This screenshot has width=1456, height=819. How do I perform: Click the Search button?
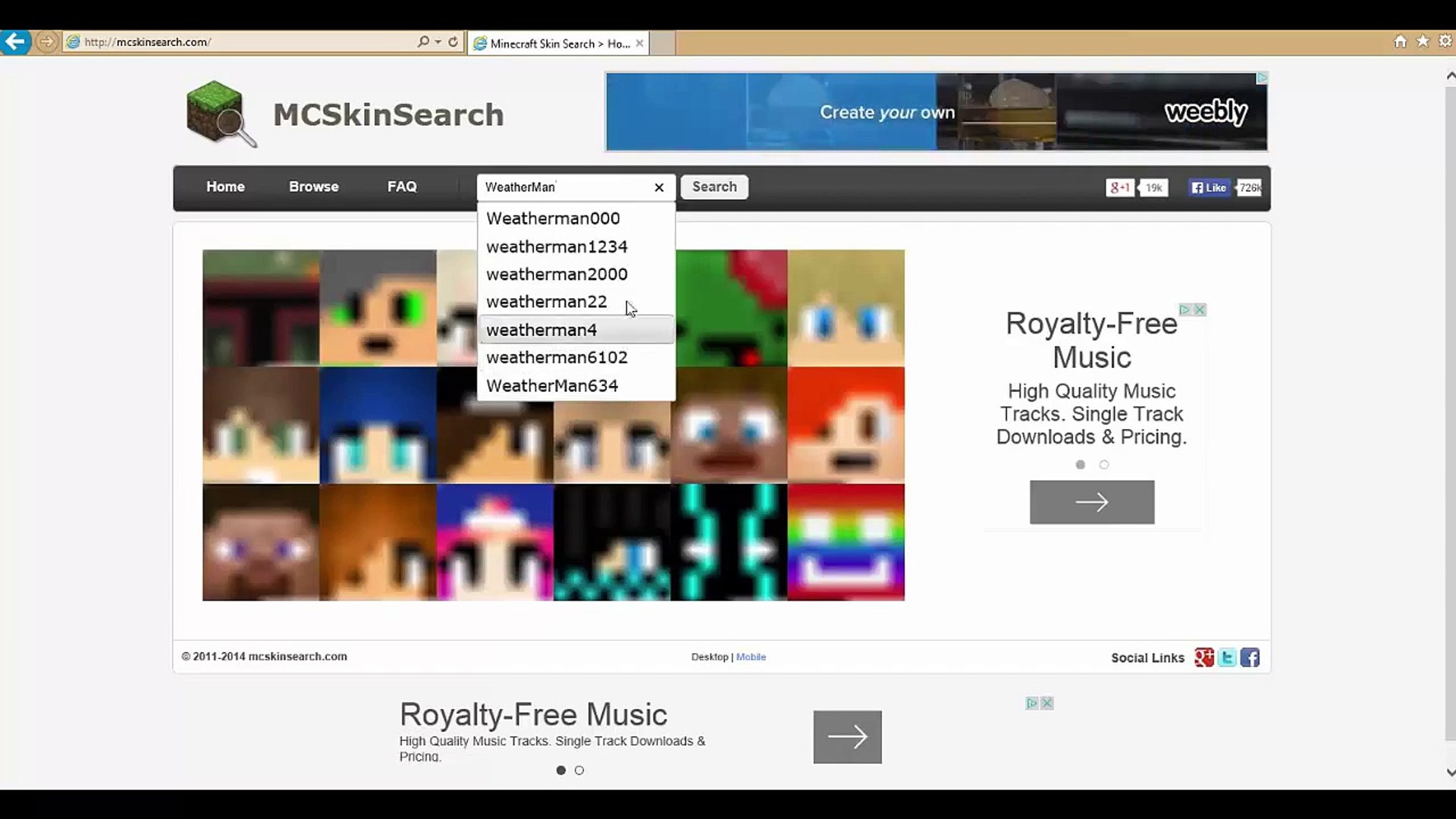point(714,187)
